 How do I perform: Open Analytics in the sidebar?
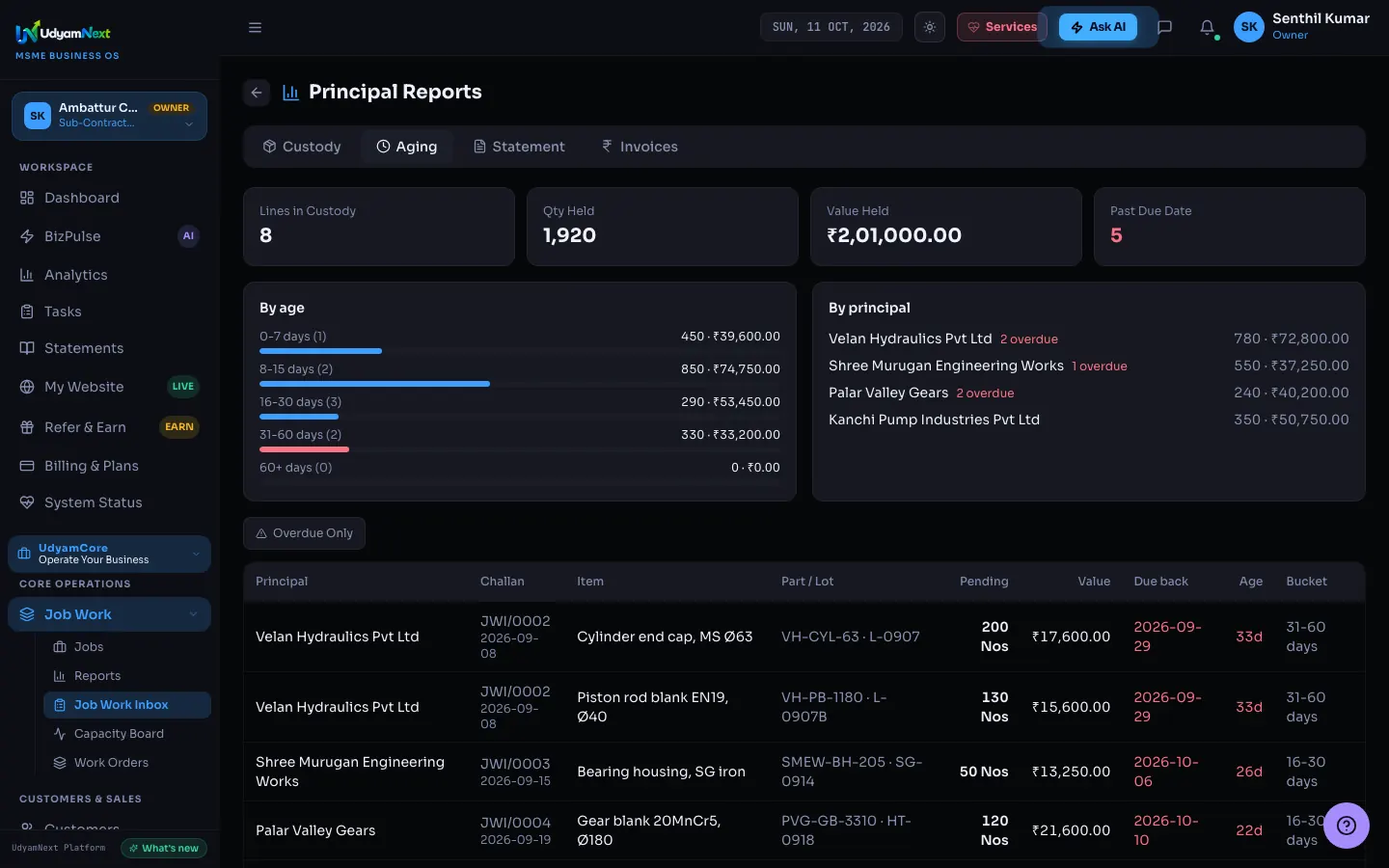point(109,275)
